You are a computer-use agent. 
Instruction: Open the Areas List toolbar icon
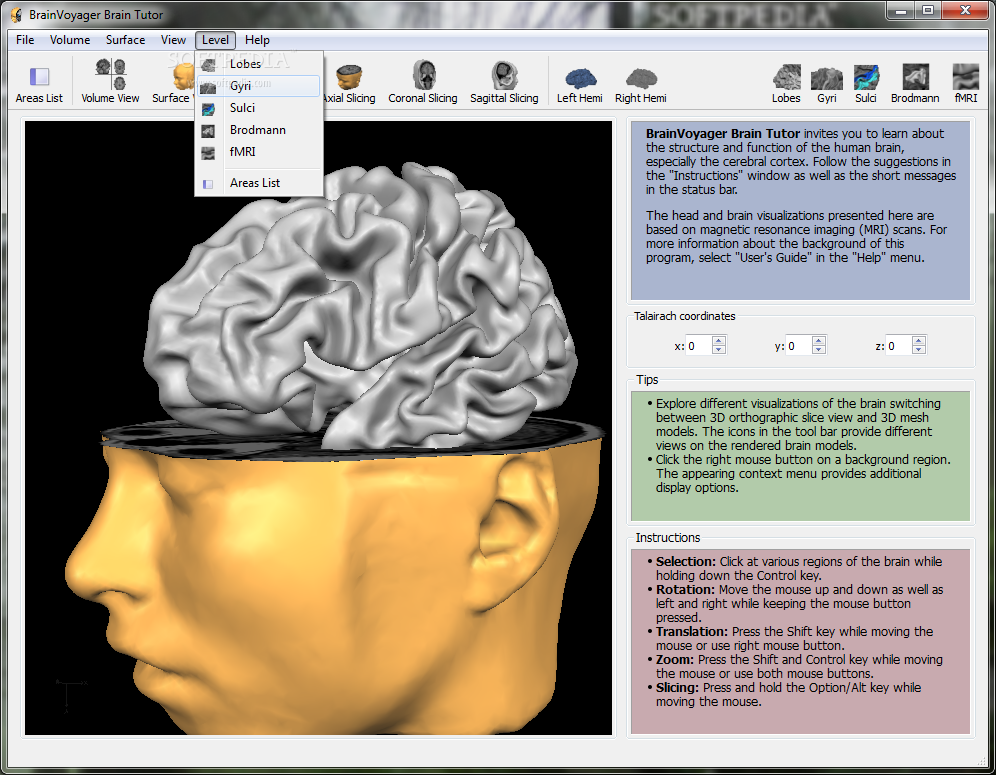(x=39, y=83)
